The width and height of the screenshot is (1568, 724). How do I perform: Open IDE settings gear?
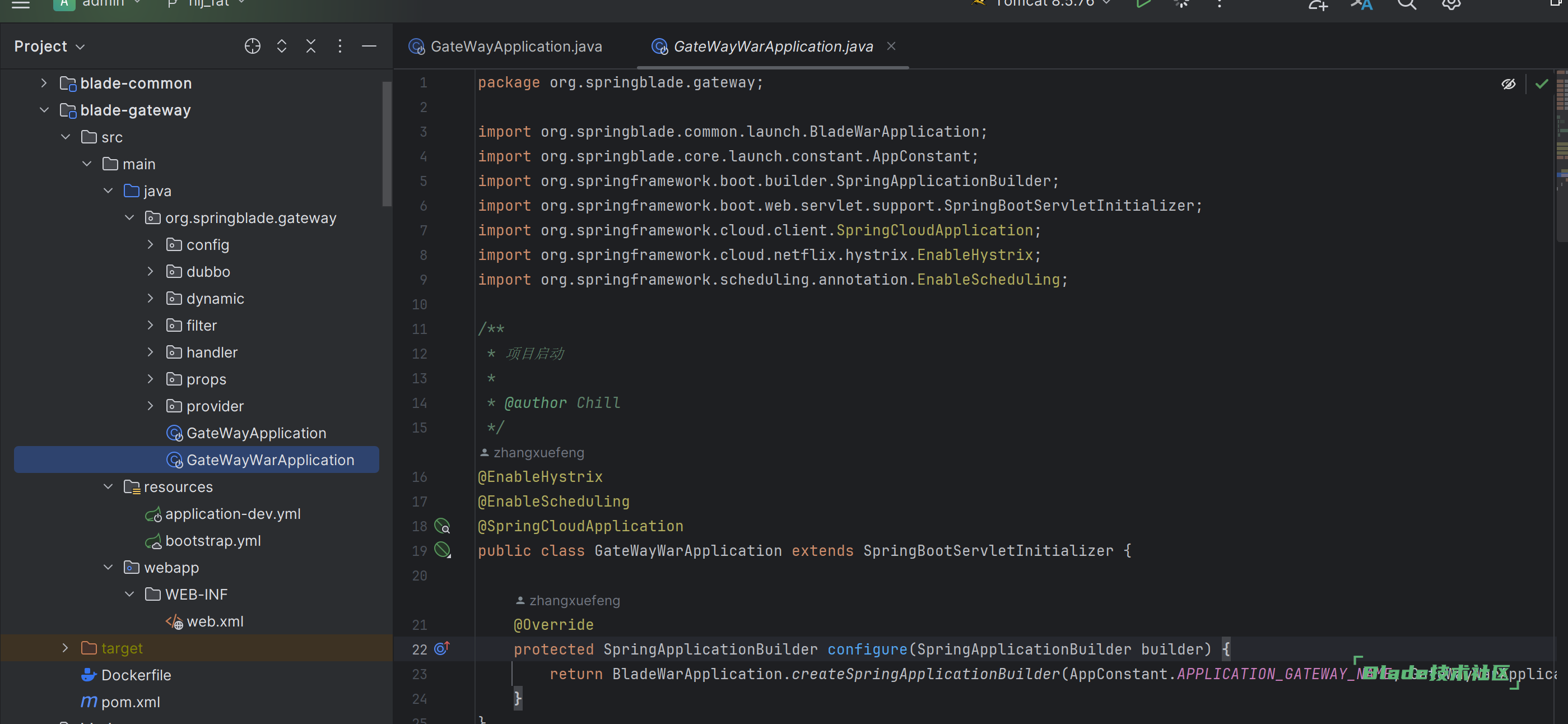point(1451,4)
